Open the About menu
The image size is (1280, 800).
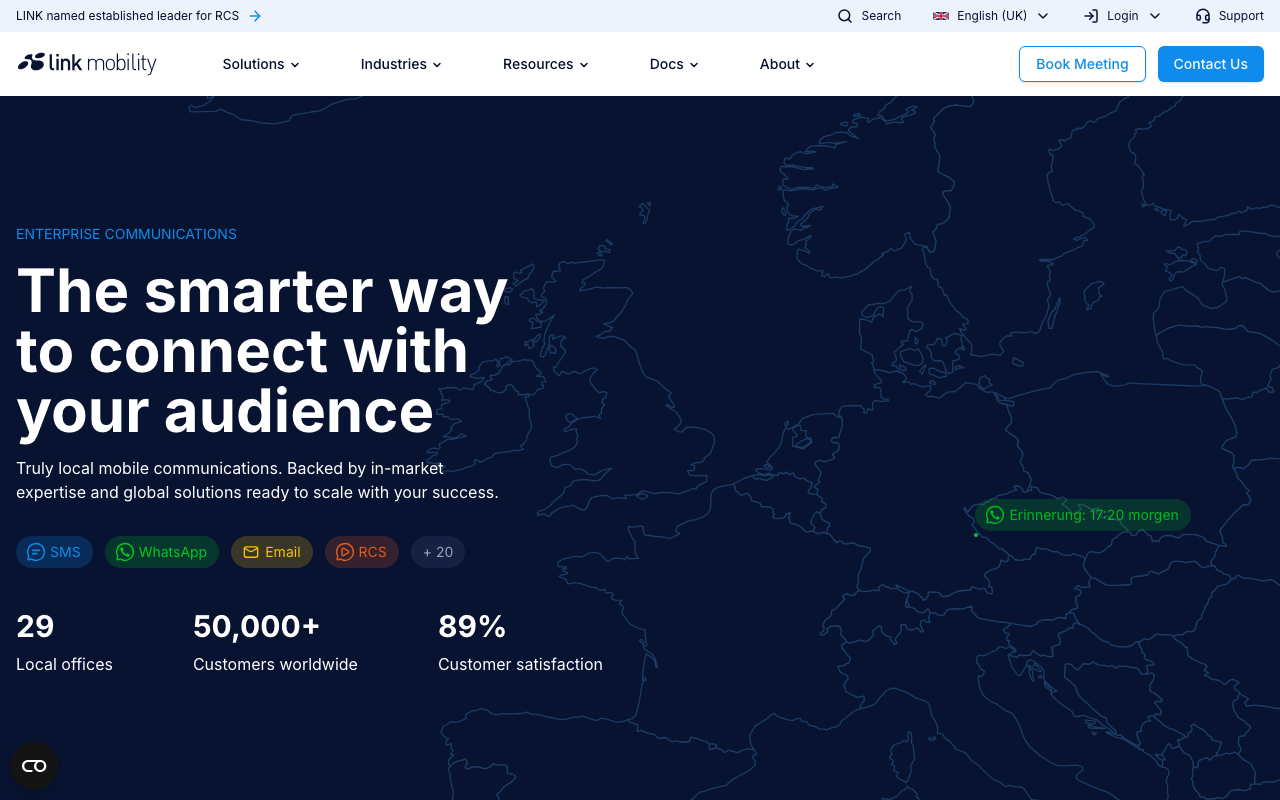[787, 64]
